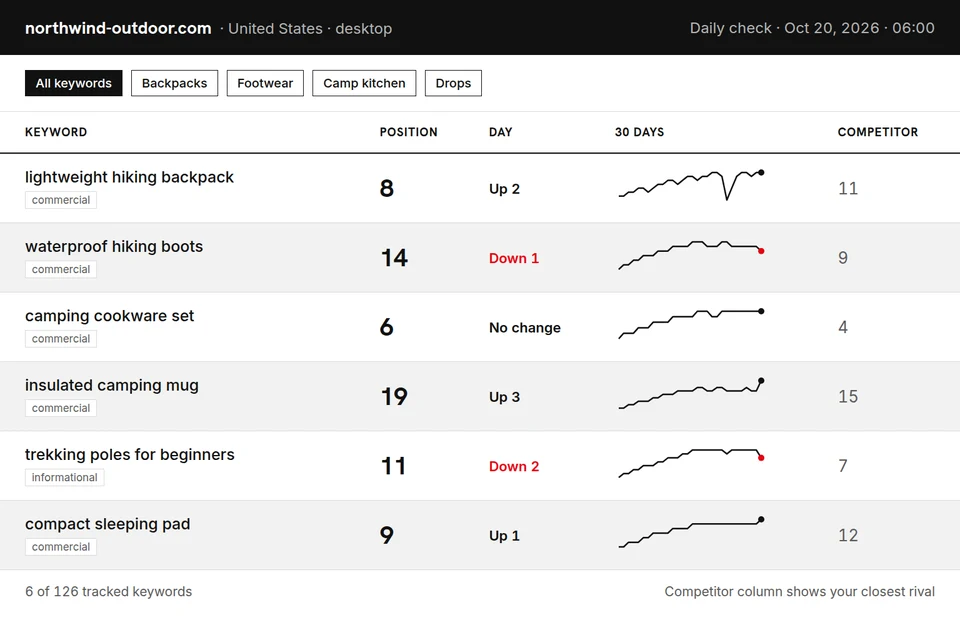Open the 30-day sparkline for waterproof hiking boots

pos(691,255)
